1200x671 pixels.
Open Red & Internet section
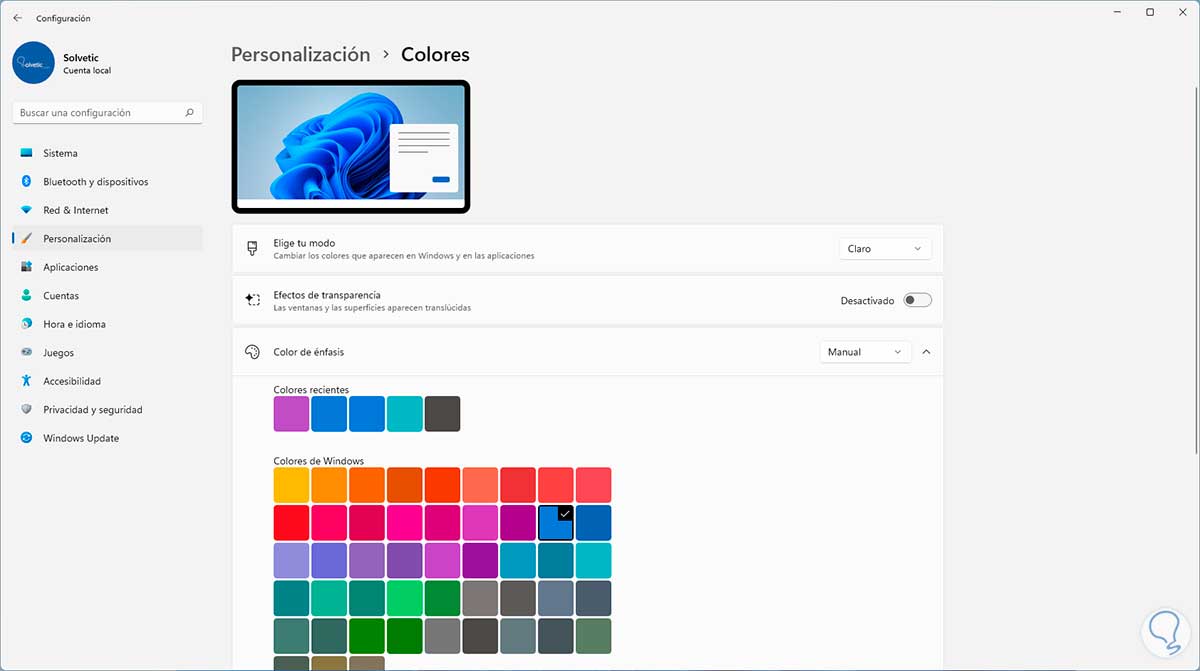click(107, 210)
